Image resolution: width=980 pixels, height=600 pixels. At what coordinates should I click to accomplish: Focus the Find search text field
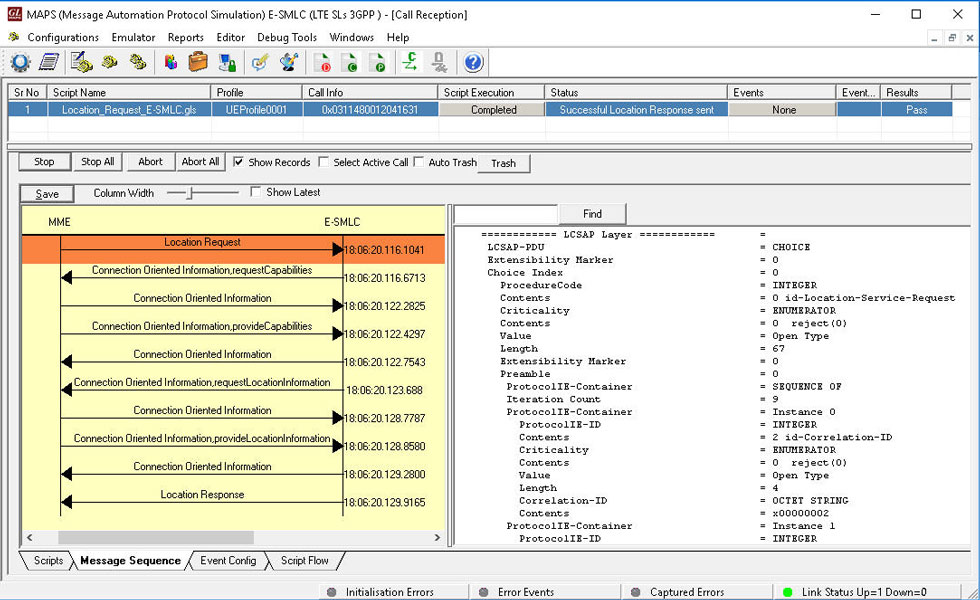click(506, 214)
